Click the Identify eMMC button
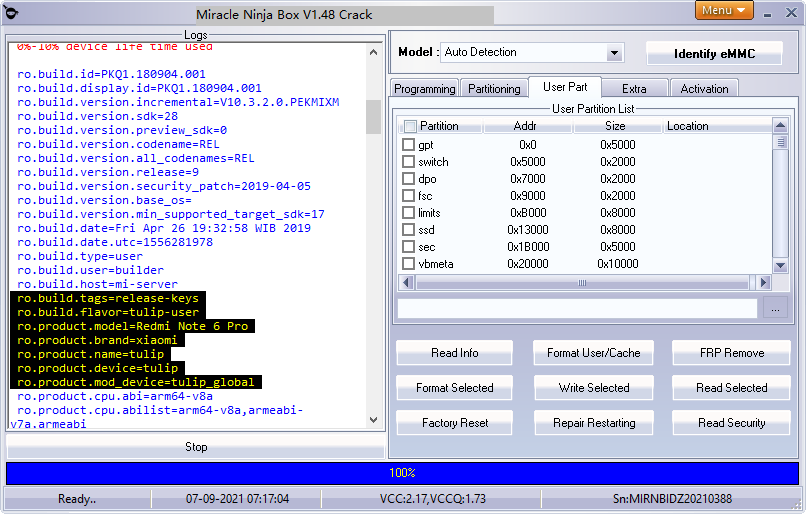The image size is (806, 514). pos(714,53)
